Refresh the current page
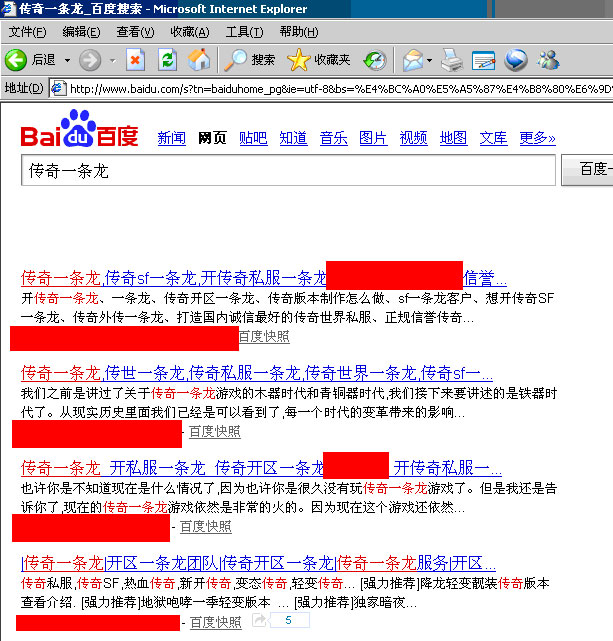613x641 pixels. tap(167, 60)
